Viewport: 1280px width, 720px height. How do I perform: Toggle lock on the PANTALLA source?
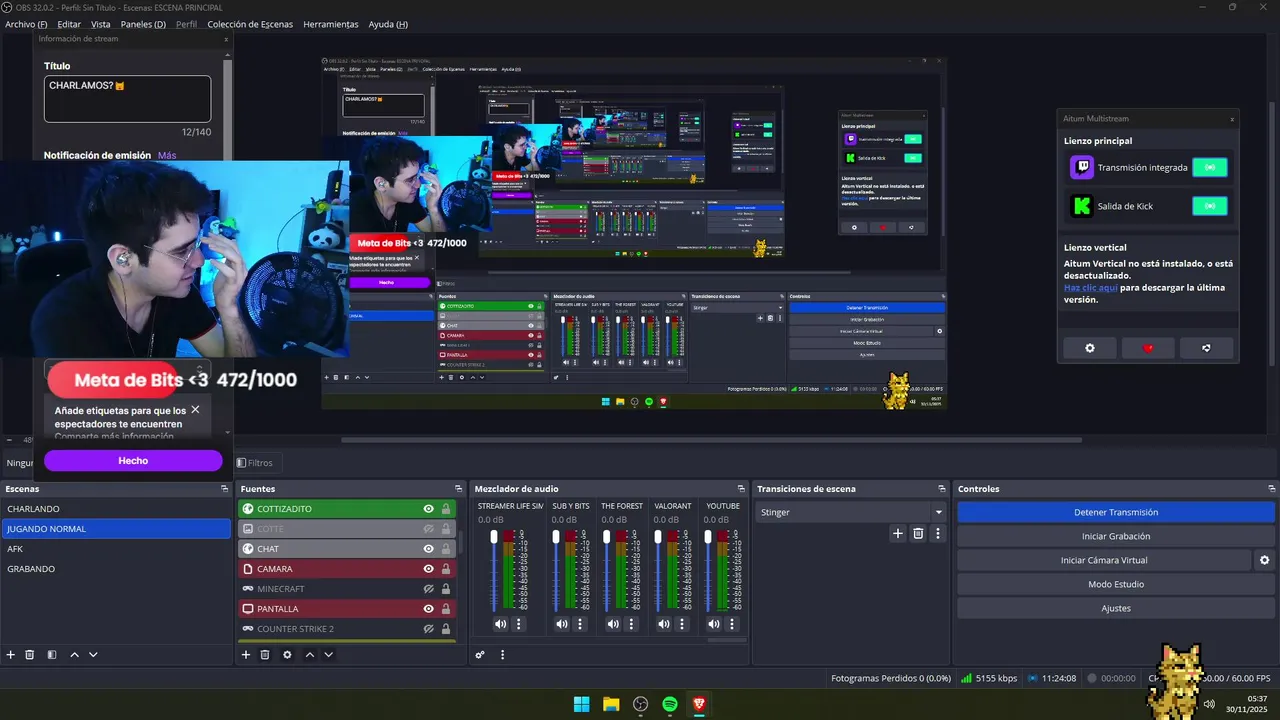point(446,609)
